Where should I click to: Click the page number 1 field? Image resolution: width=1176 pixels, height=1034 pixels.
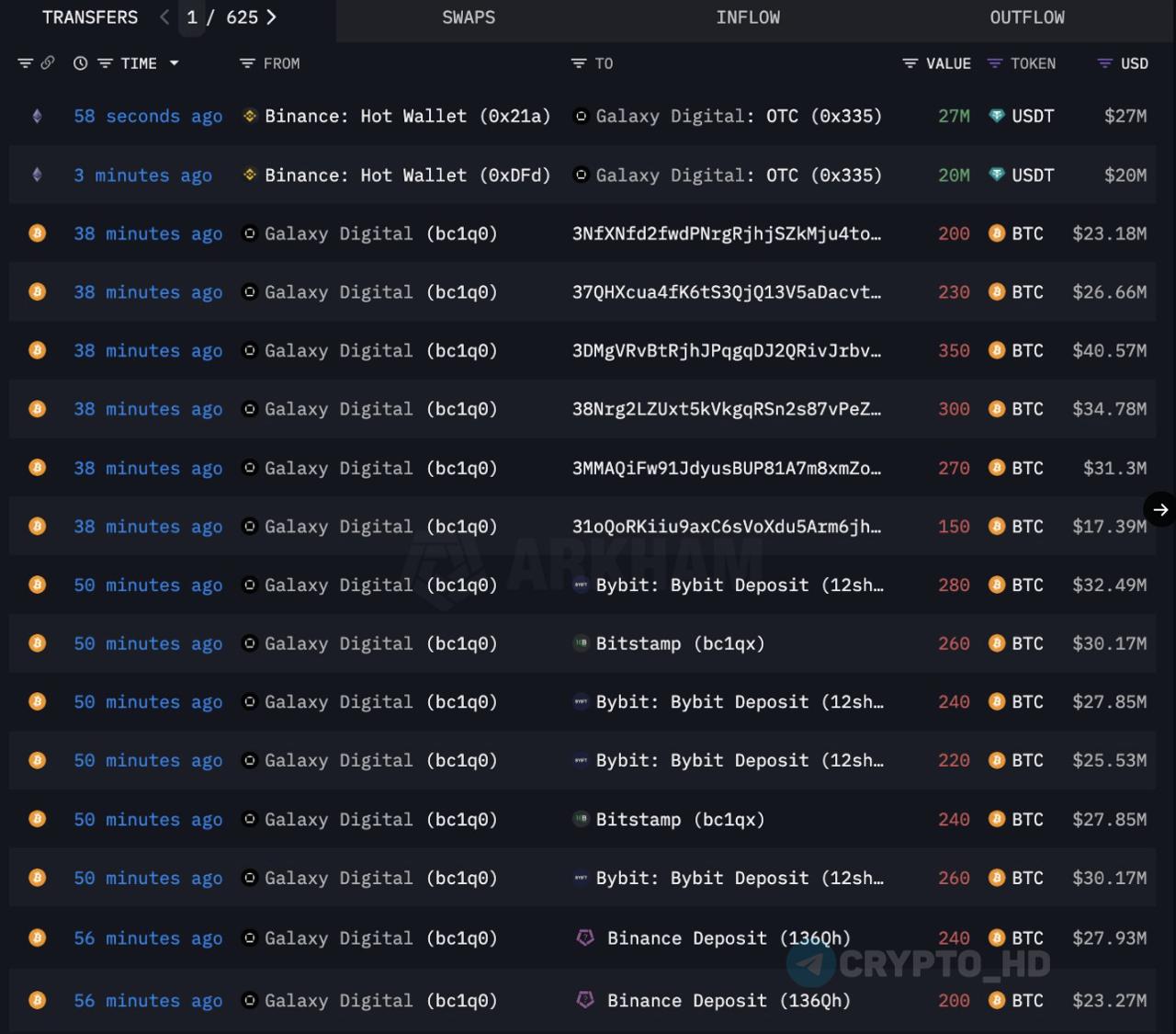pyautogui.click(x=191, y=17)
